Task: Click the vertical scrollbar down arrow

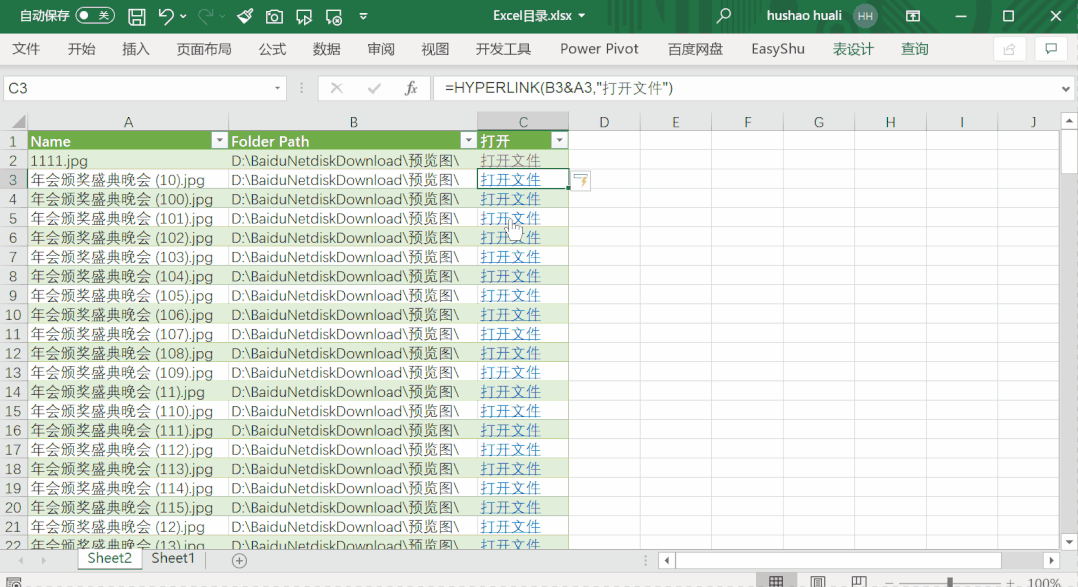Action: point(1069,542)
